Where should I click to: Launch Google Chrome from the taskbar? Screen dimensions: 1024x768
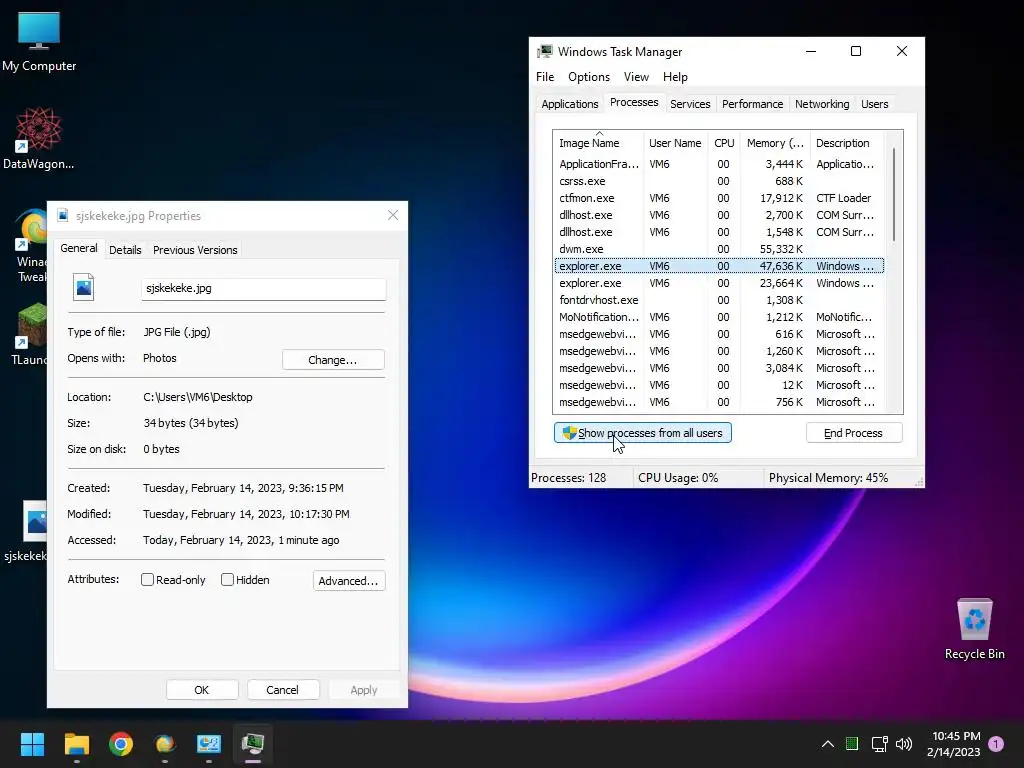[x=121, y=744]
